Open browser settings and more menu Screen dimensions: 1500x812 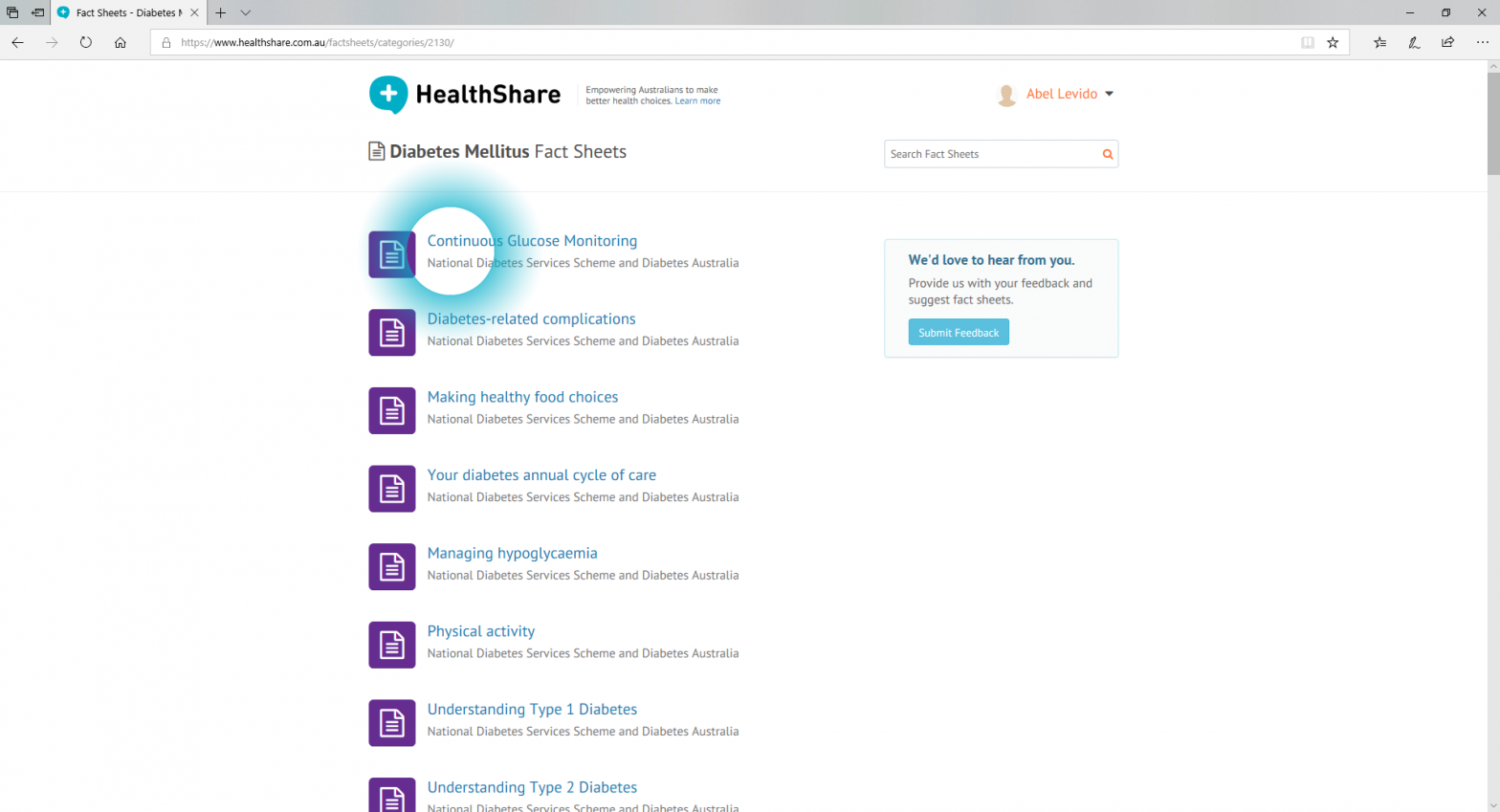pyautogui.click(x=1482, y=42)
